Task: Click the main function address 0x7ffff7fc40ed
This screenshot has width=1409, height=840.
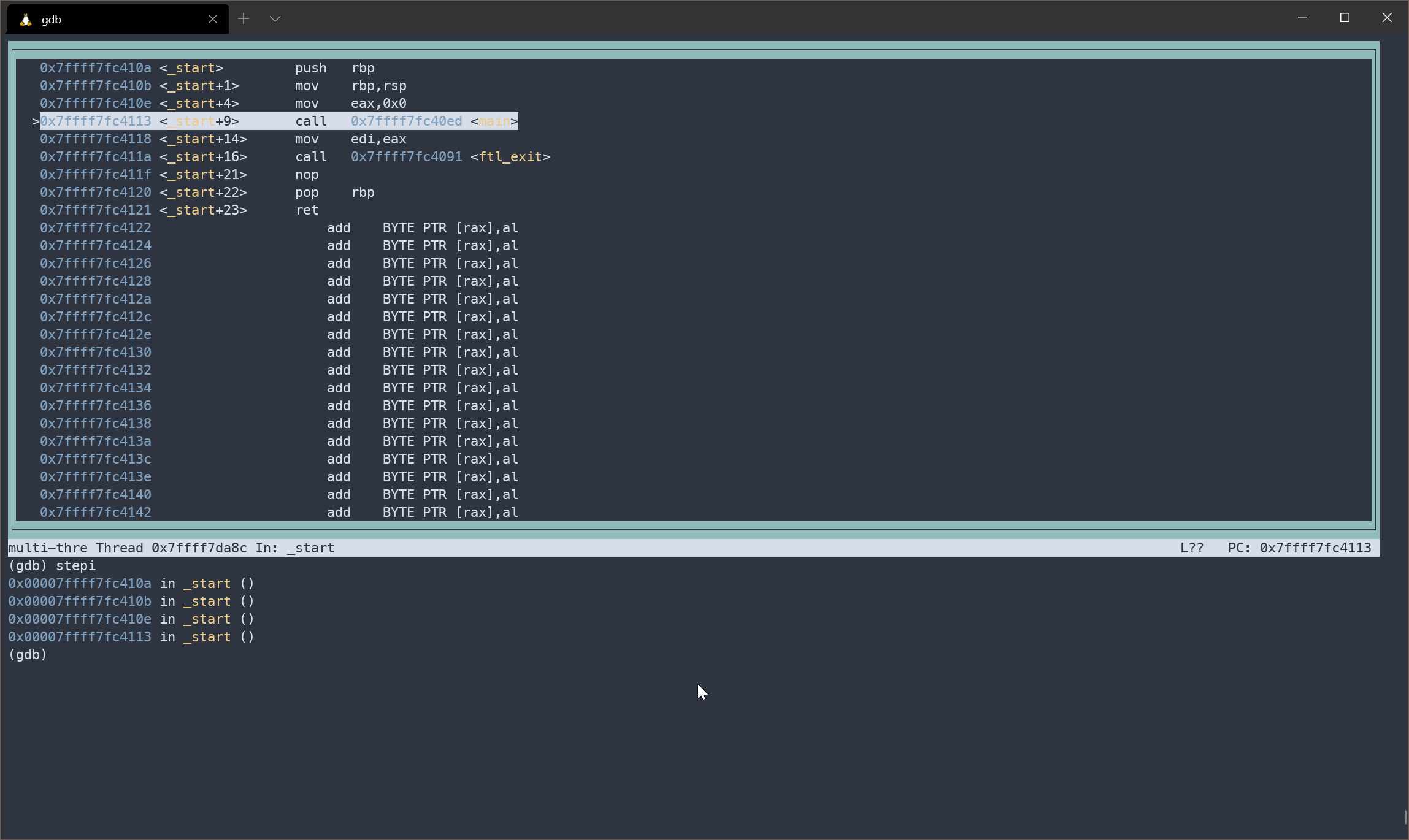Action: click(x=406, y=121)
